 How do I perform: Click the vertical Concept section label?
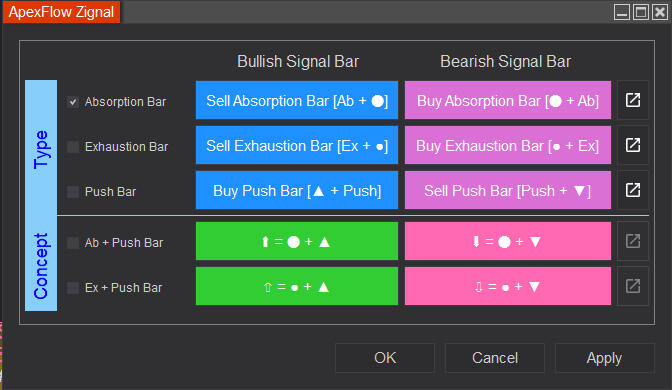click(x=41, y=265)
